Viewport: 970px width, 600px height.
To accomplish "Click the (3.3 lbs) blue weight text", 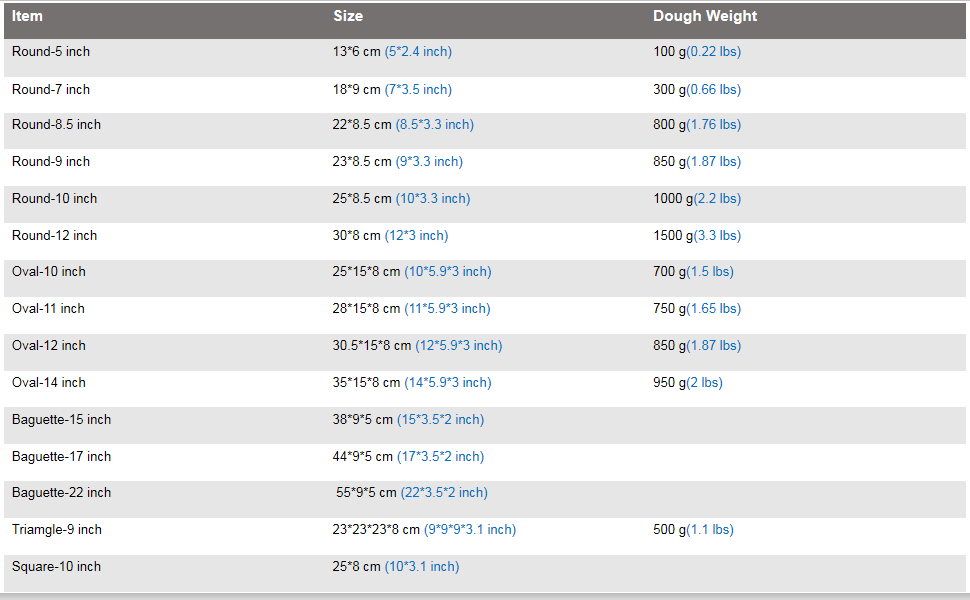I will (714, 236).
